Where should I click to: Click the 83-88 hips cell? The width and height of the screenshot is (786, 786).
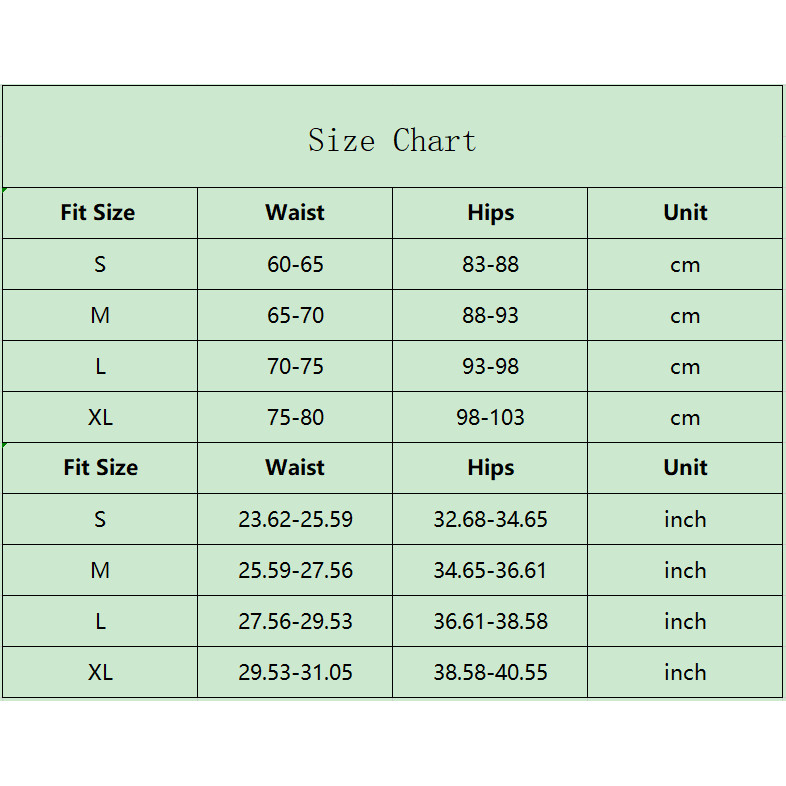(490, 265)
